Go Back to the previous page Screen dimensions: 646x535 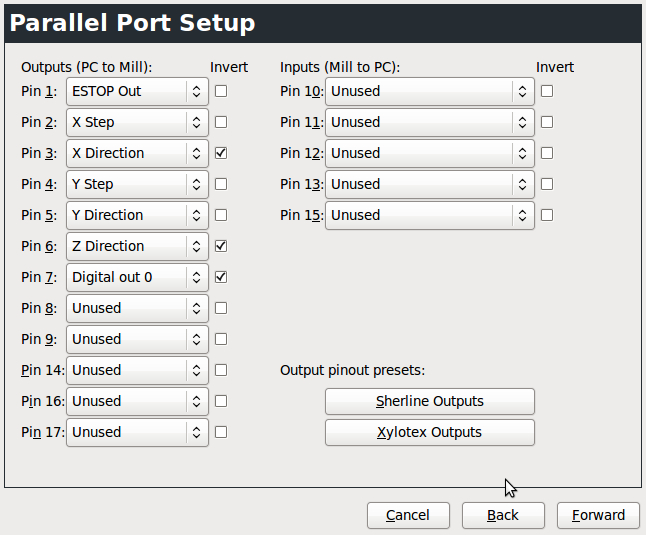tap(503, 515)
